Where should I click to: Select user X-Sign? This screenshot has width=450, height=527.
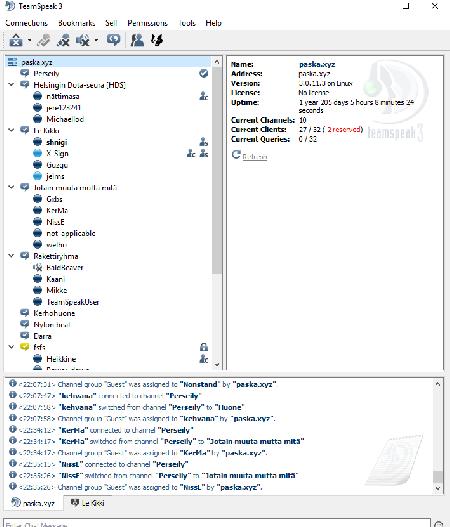coord(57,154)
